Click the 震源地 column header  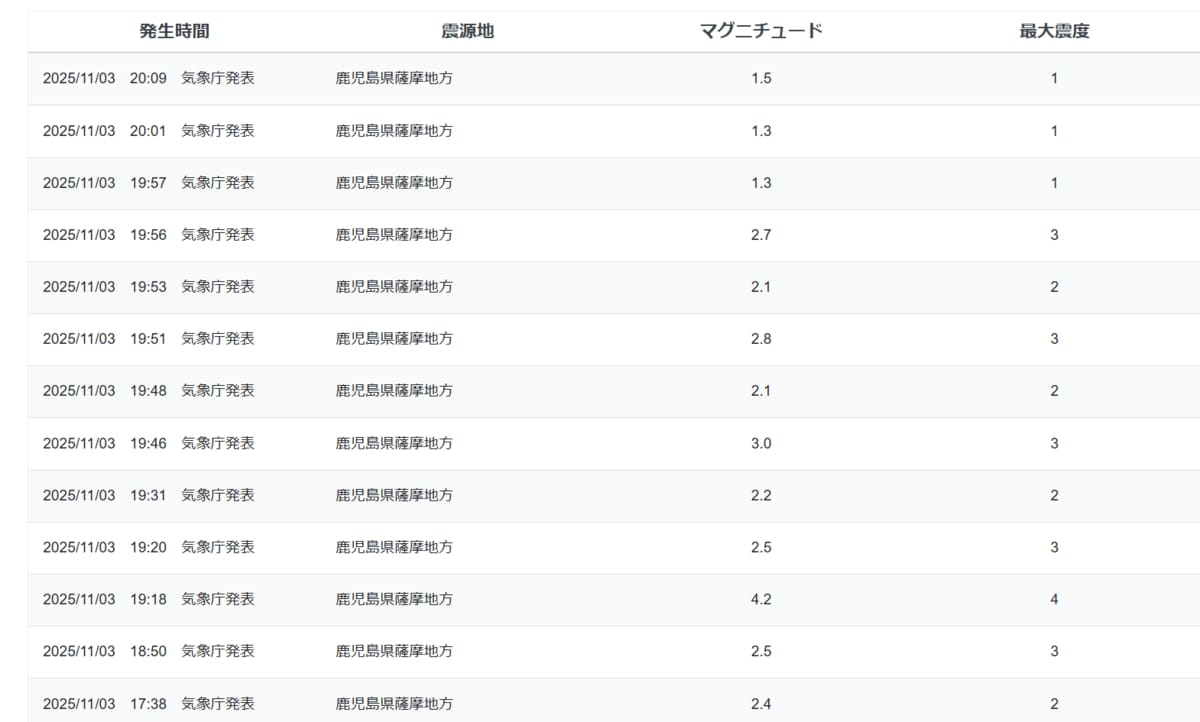pos(467,31)
